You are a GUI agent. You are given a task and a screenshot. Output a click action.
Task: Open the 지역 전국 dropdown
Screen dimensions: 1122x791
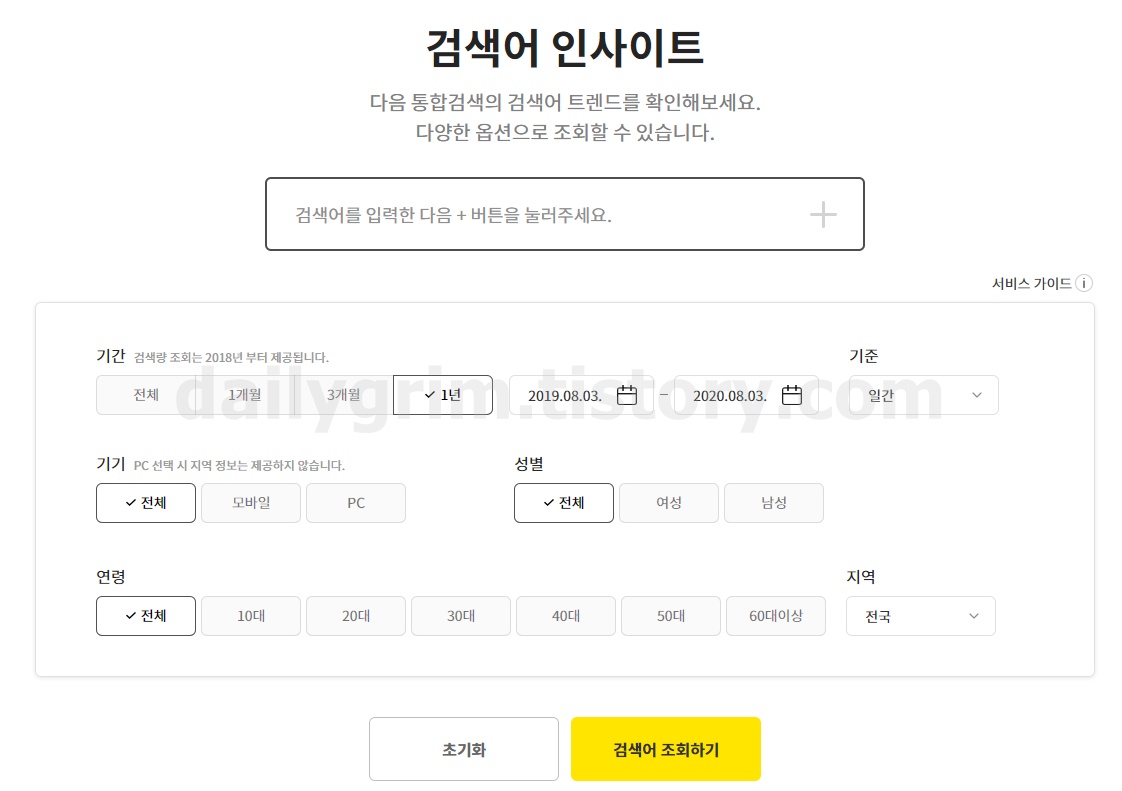click(920, 616)
